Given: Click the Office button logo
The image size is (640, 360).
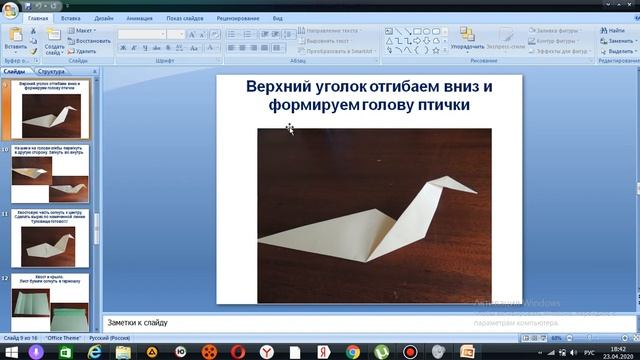Looking at the screenshot, I should tap(10, 10).
